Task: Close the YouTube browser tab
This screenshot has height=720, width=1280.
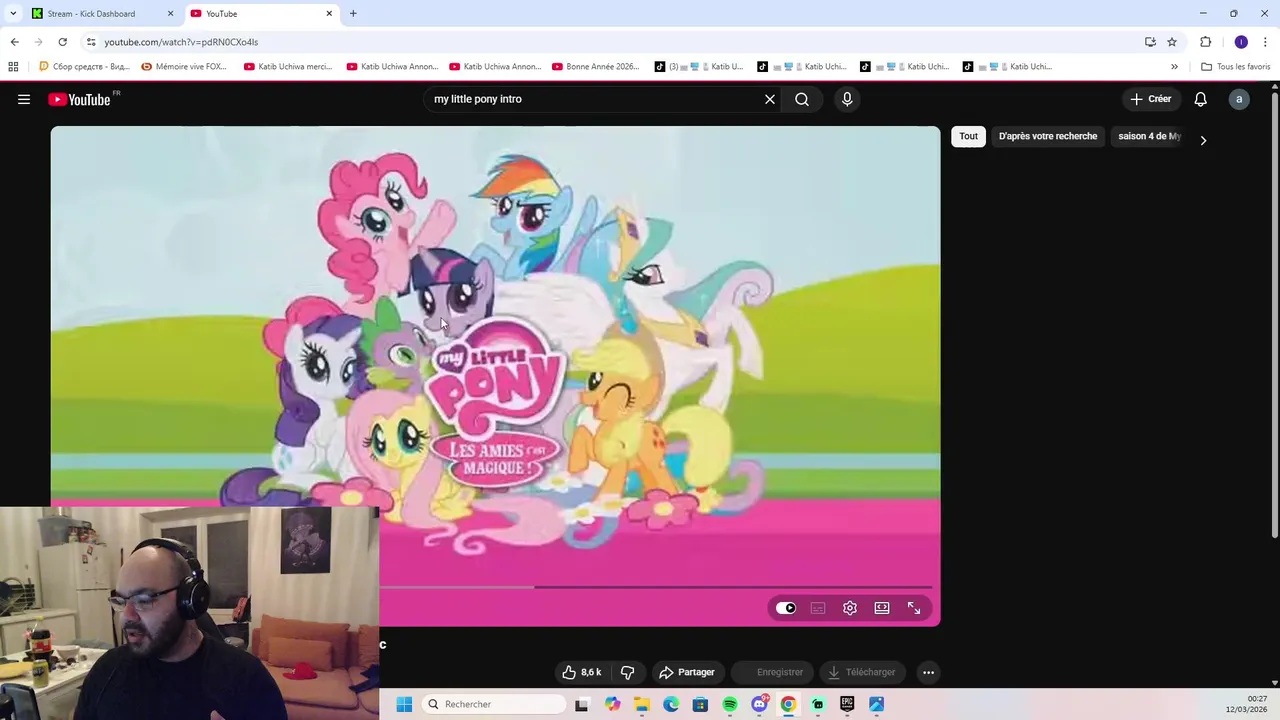Action: click(x=329, y=14)
